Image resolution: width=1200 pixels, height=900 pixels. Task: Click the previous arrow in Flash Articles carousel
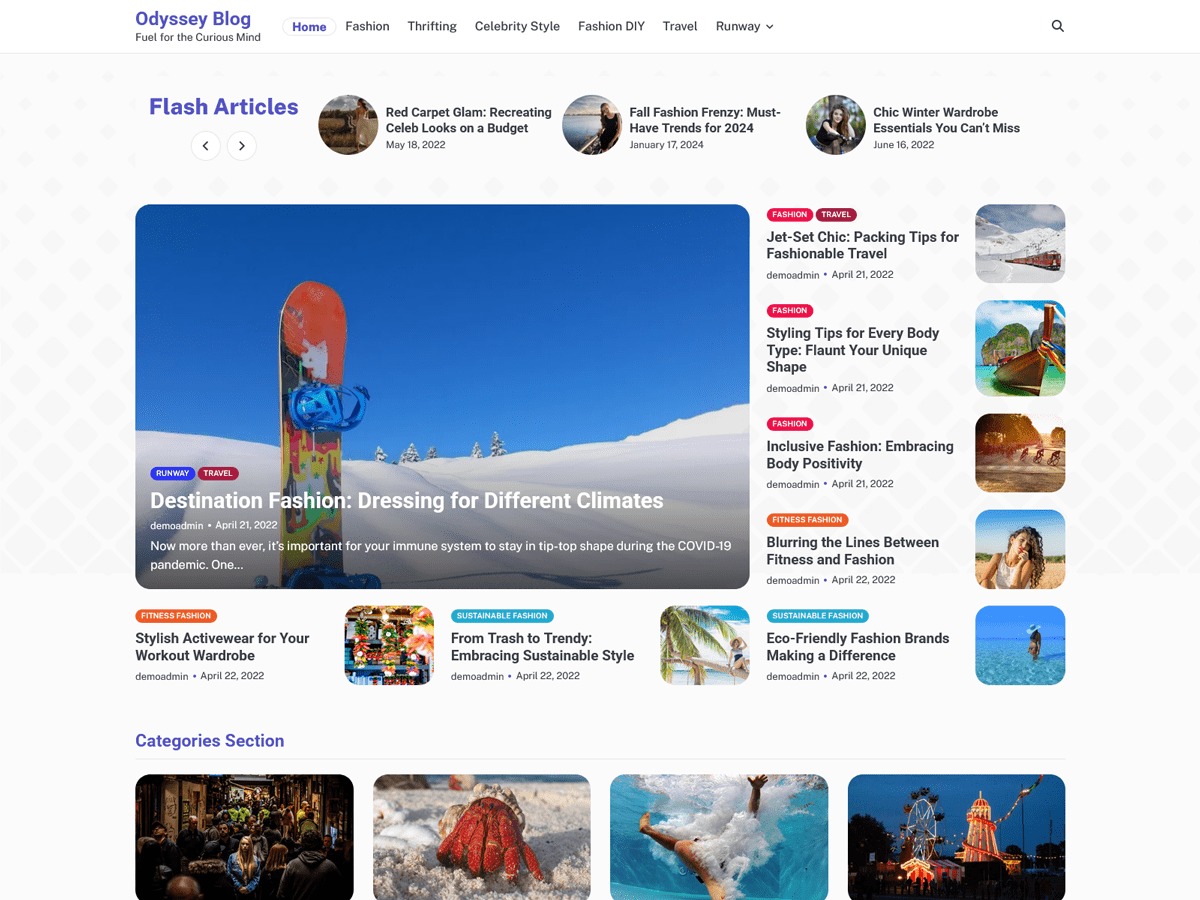click(206, 145)
